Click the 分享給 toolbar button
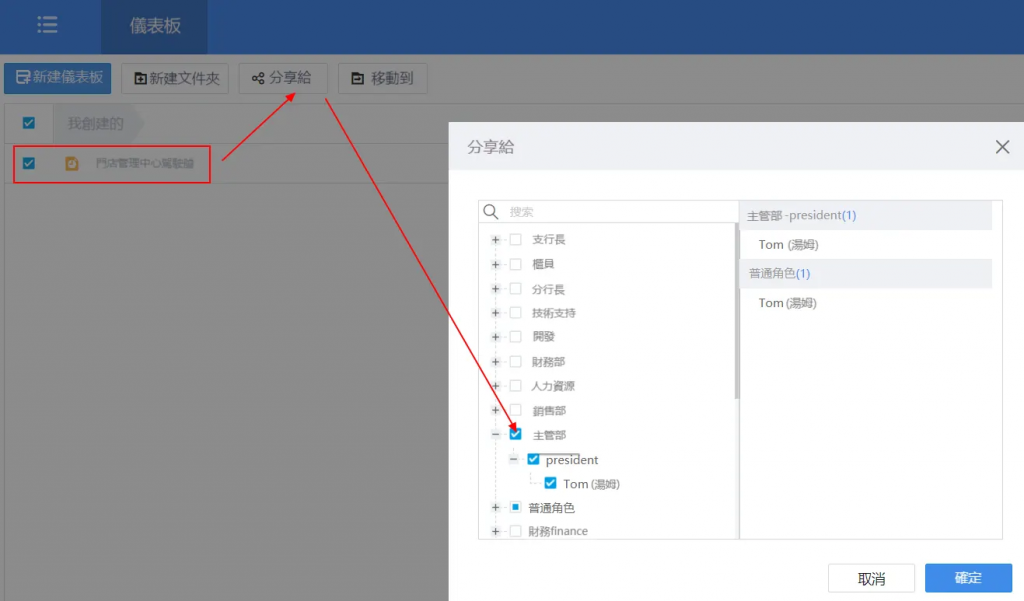 [282, 78]
